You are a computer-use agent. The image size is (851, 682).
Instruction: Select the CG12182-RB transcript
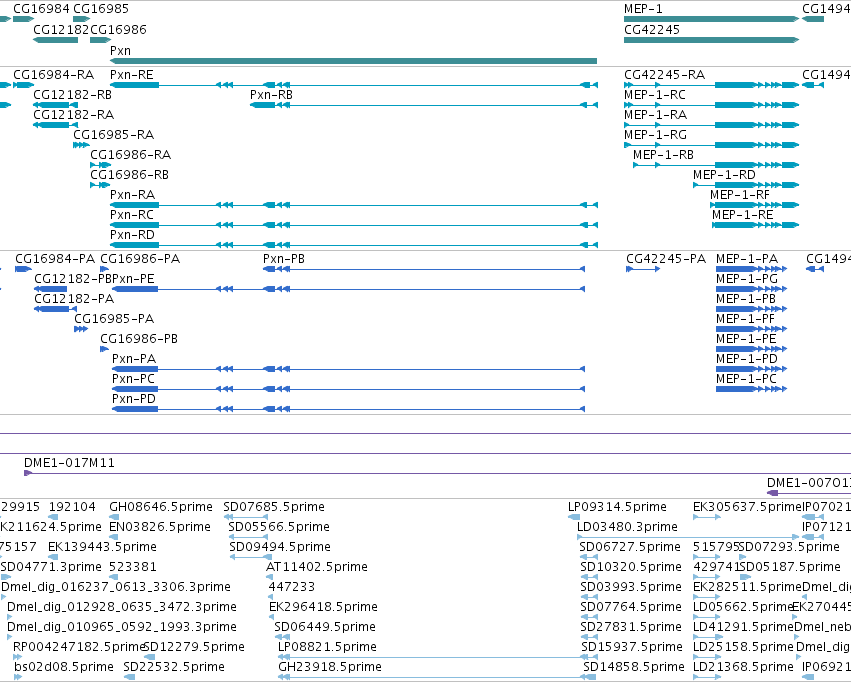click(x=55, y=105)
